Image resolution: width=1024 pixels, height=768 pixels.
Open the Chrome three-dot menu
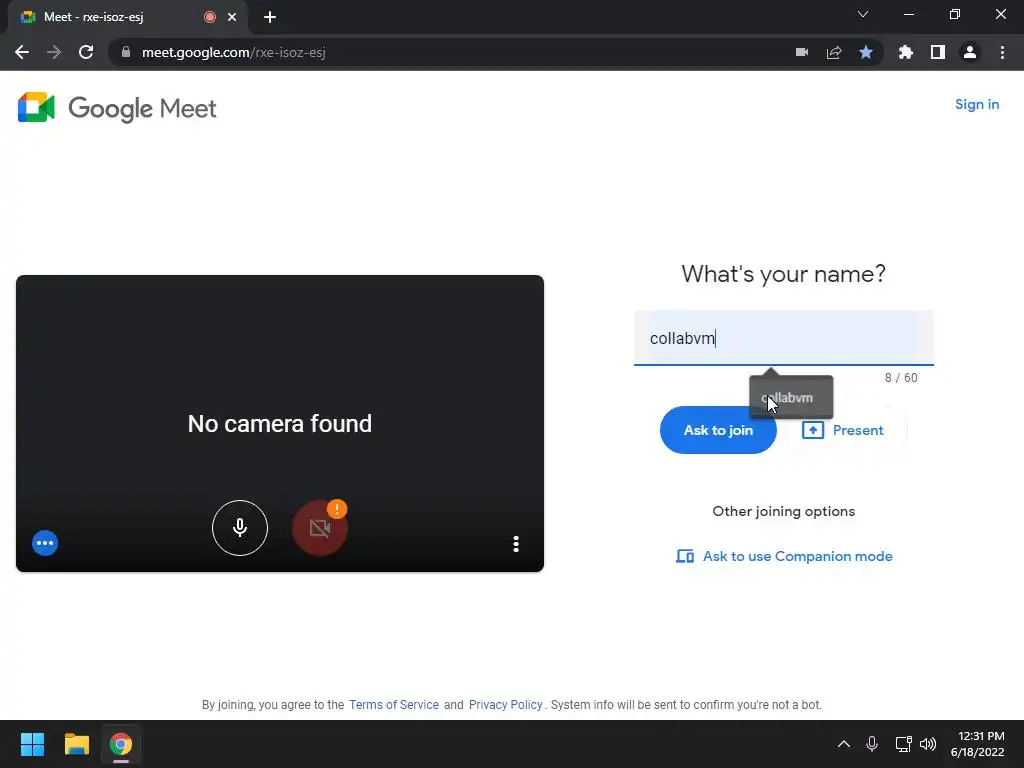pyautogui.click(x=1002, y=52)
